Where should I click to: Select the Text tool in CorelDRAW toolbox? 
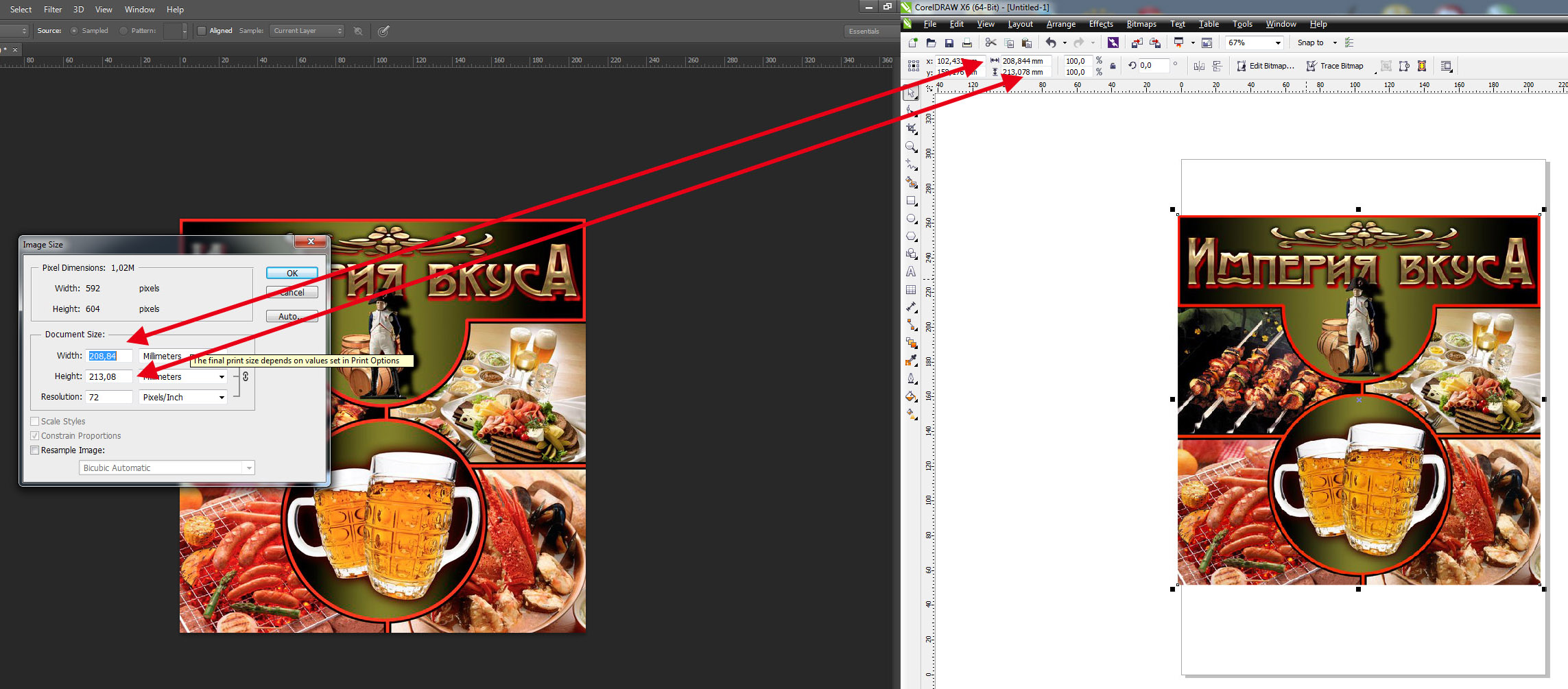tap(911, 272)
